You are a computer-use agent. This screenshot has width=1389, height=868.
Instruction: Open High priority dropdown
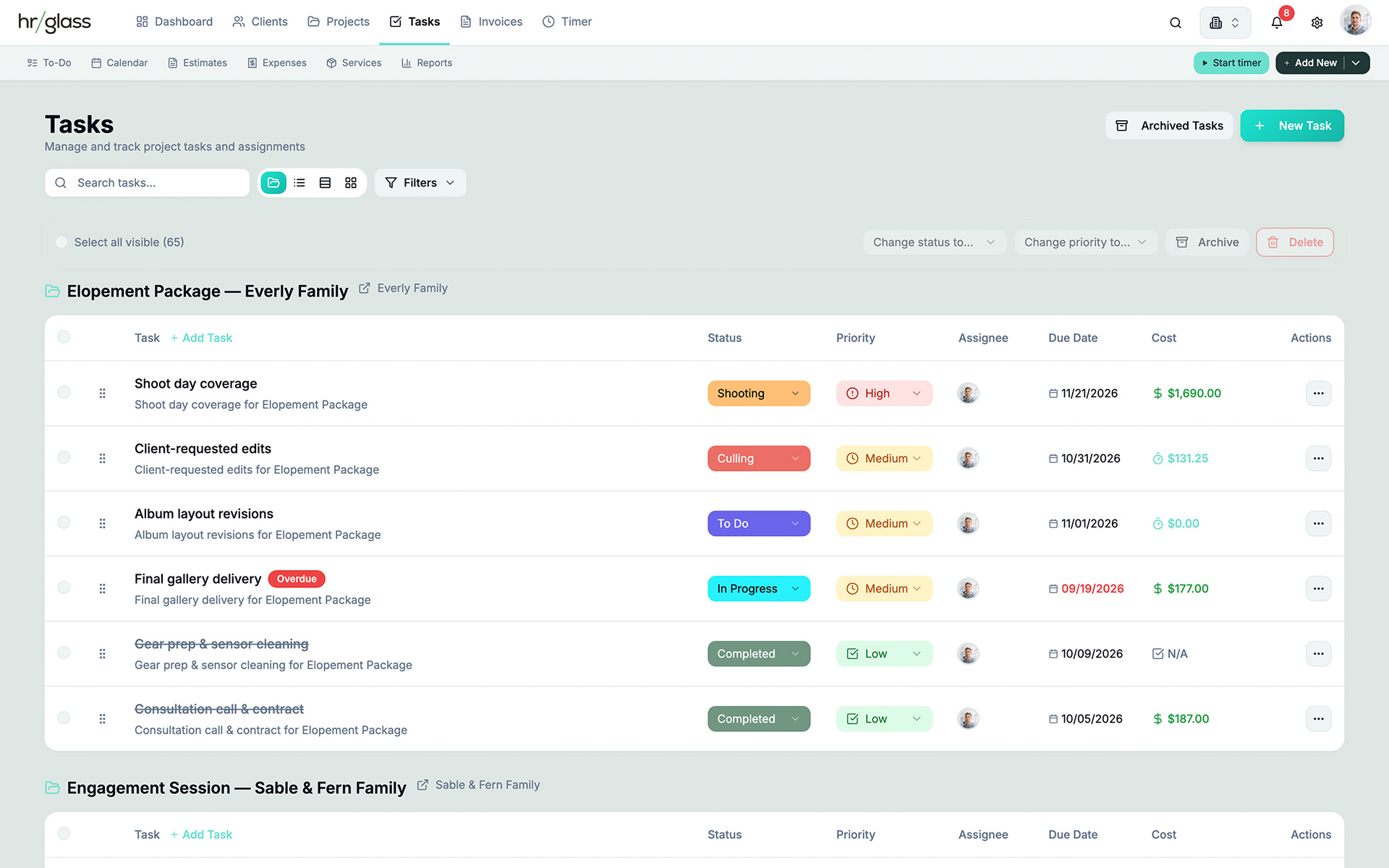coord(884,393)
